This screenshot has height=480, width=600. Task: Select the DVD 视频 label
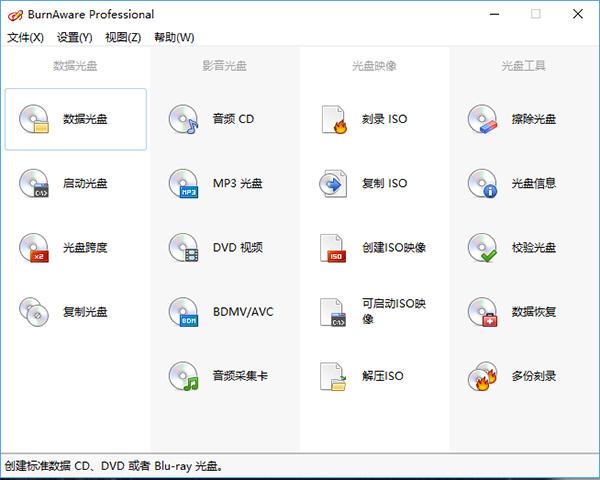pos(238,248)
